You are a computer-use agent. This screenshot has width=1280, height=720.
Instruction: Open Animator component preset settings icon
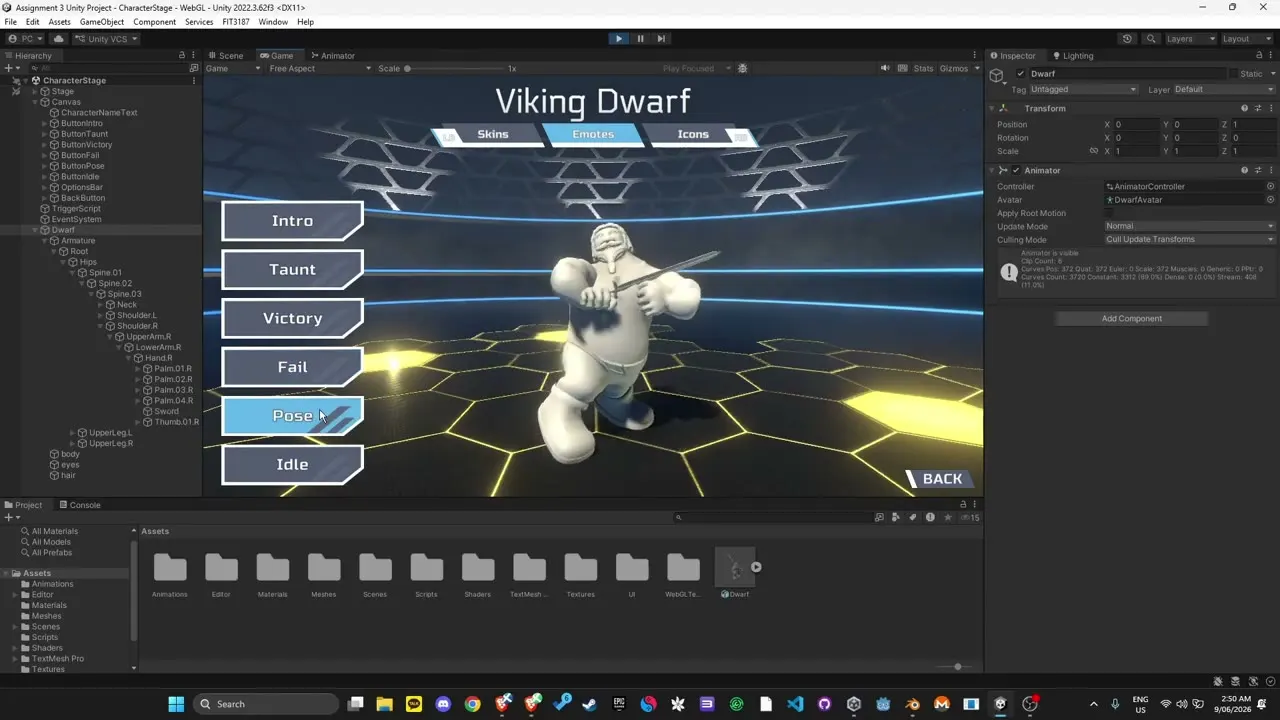1258,171
